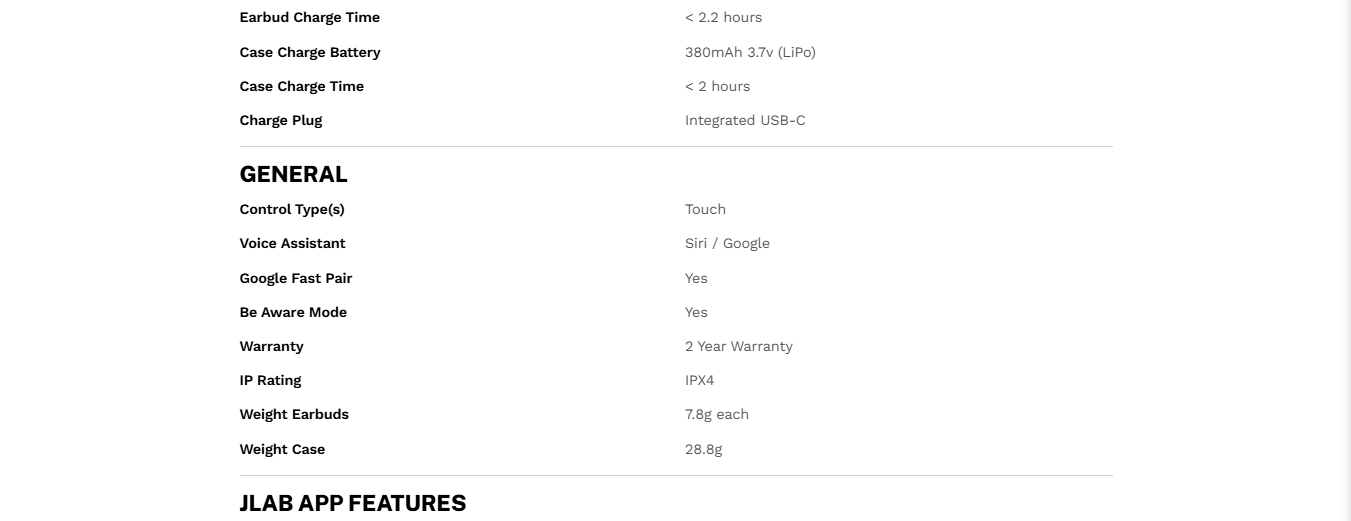Click the Control Type(s) label
The image size is (1351, 521).
click(x=291, y=209)
